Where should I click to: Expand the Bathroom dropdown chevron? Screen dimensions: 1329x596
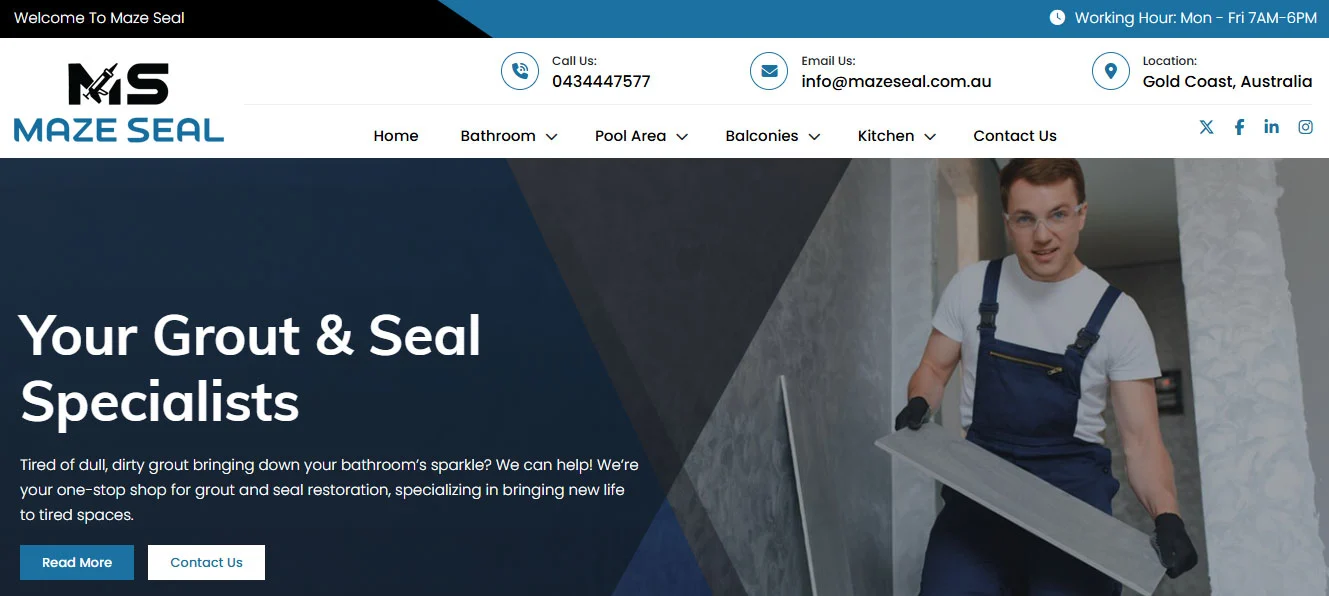(x=551, y=137)
